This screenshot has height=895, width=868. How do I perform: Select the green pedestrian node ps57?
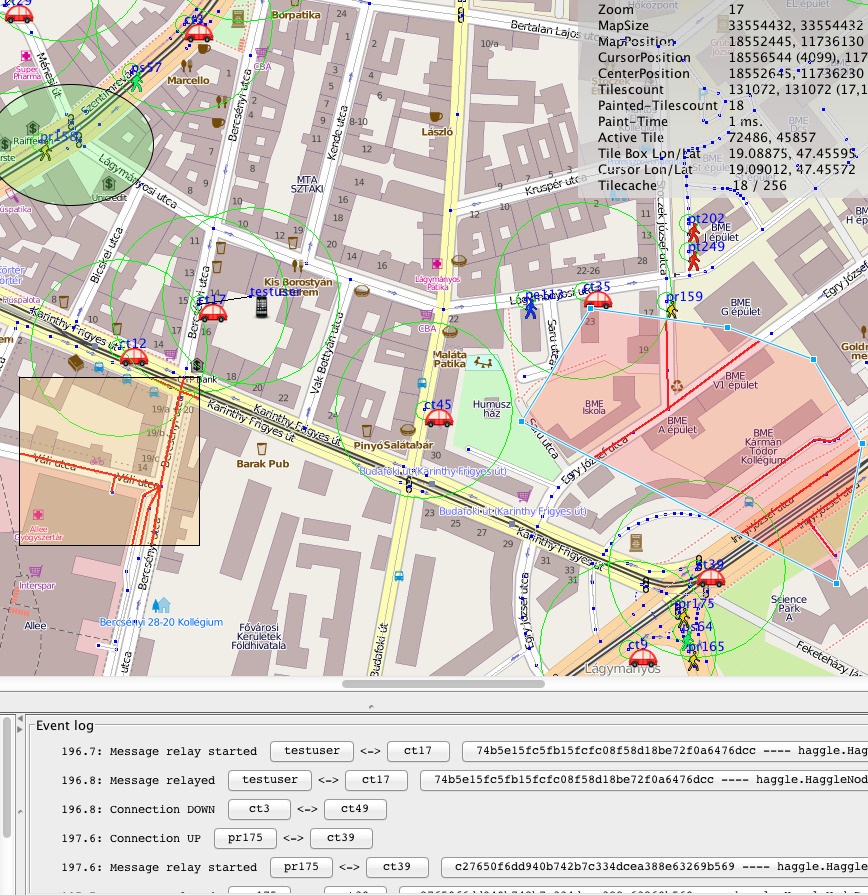(136, 82)
